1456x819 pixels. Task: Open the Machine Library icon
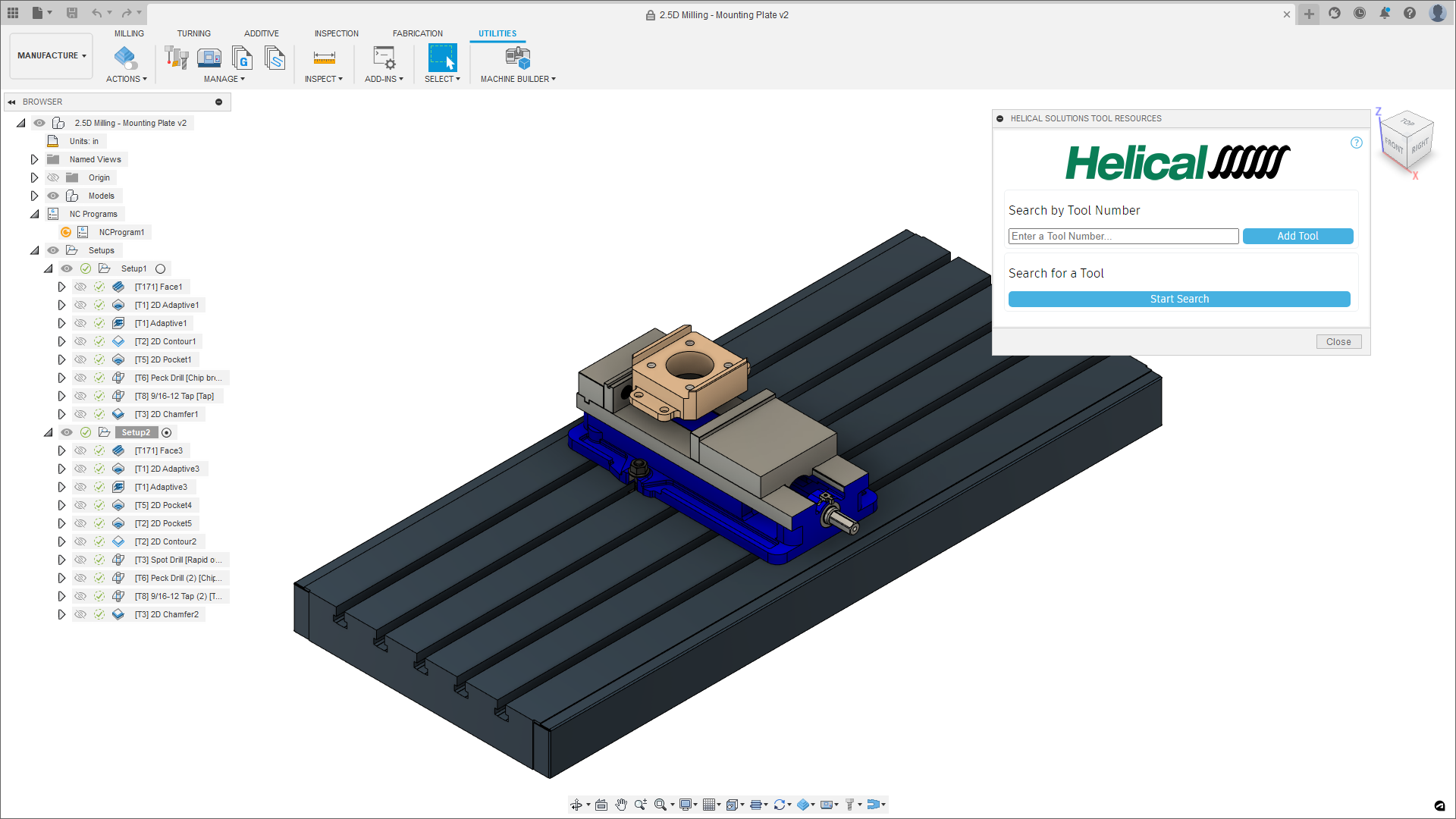209,58
